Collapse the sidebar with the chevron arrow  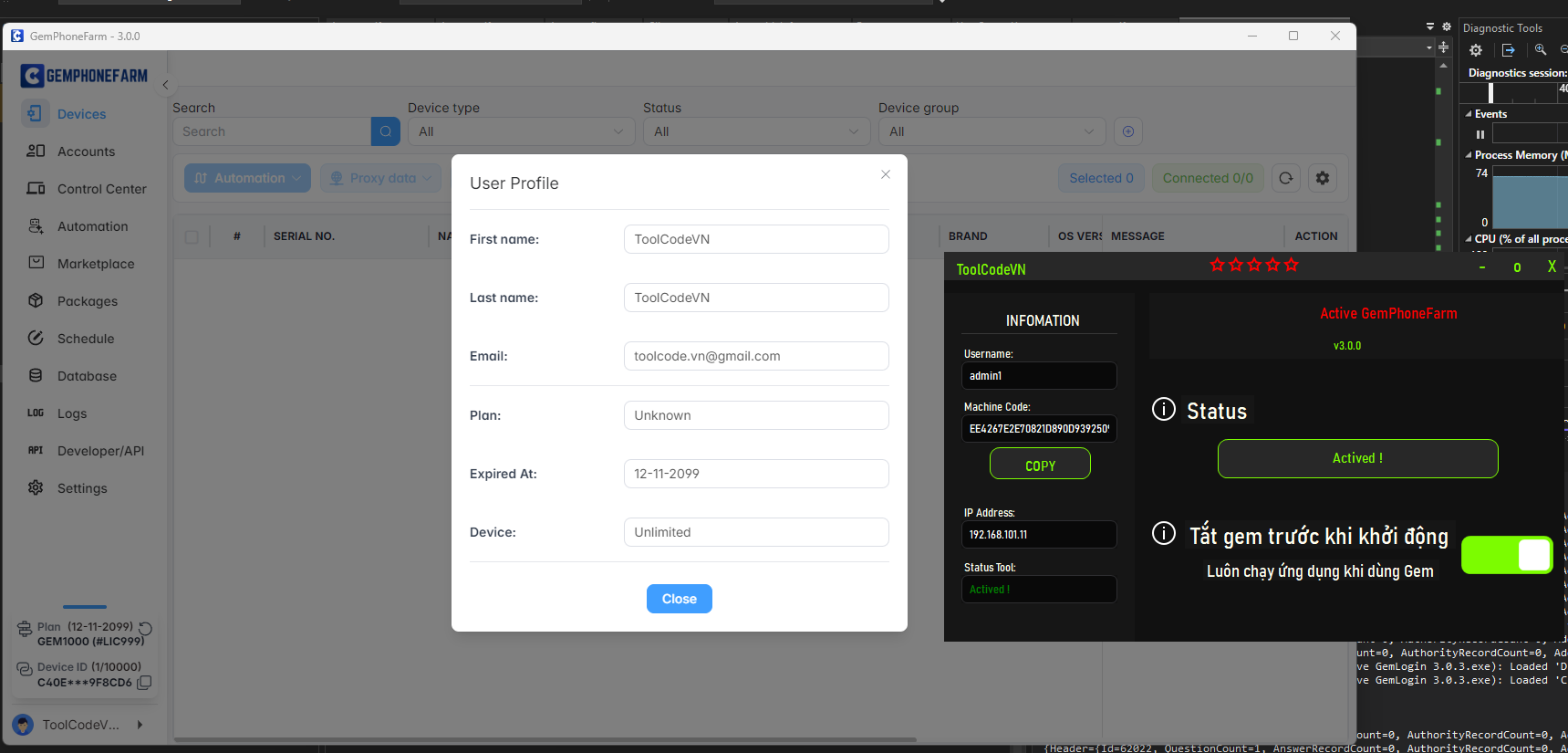165,85
